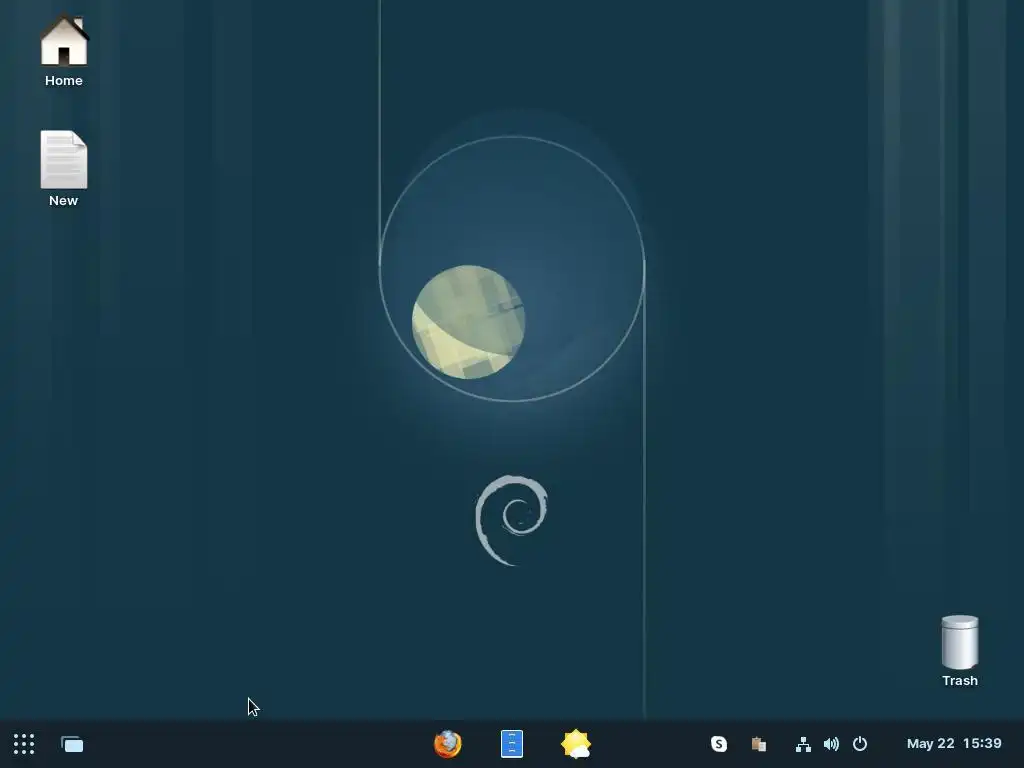The width and height of the screenshot is (1024, 768).
Task: Click the Skype tray icon
Action: pyautogui.click(x=718, y=744)
